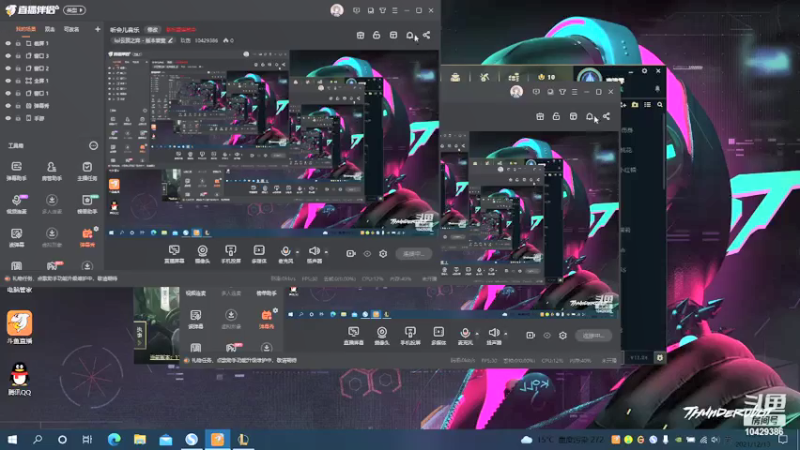Click the bell notification icon in main window

[410, 35]
